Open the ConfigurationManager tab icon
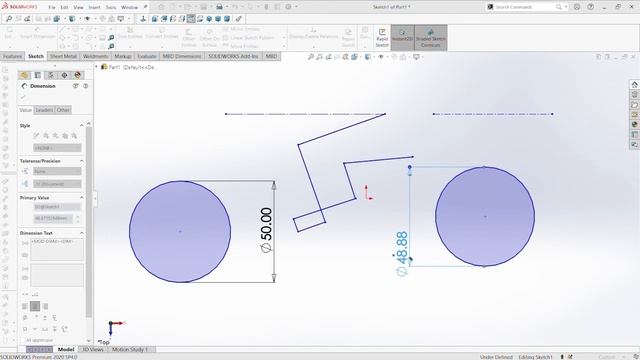This screenshot has width=640, height=360. [51, 75]
